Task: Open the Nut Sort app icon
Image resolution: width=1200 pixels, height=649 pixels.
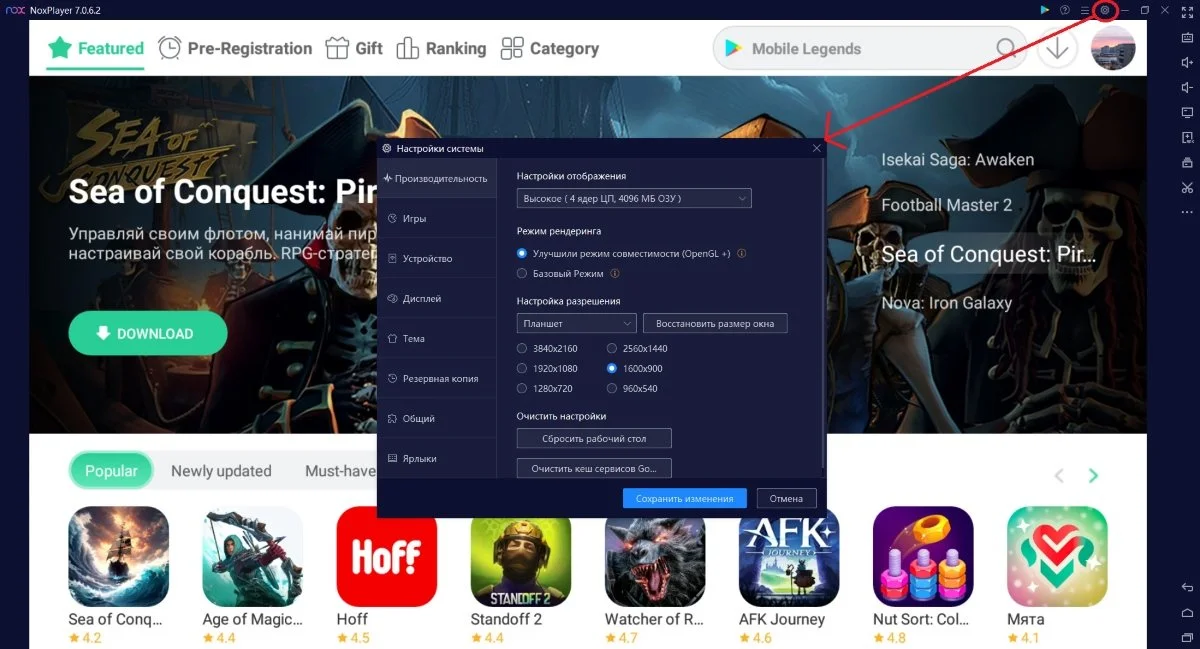Action: point(923,556)
